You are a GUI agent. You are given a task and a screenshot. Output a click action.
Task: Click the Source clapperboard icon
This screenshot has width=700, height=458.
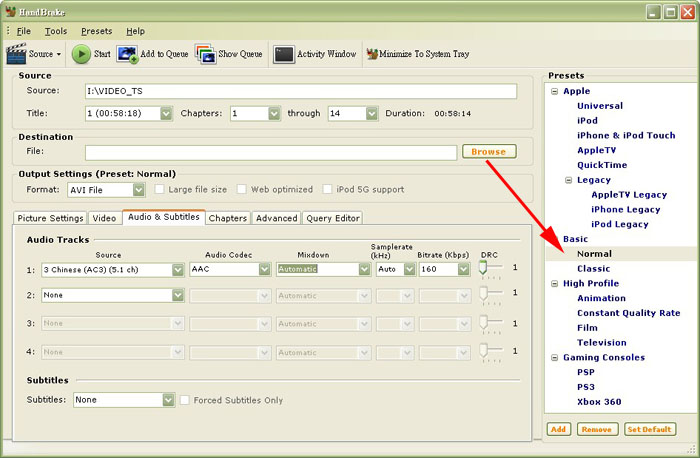(x=18, y=54)
